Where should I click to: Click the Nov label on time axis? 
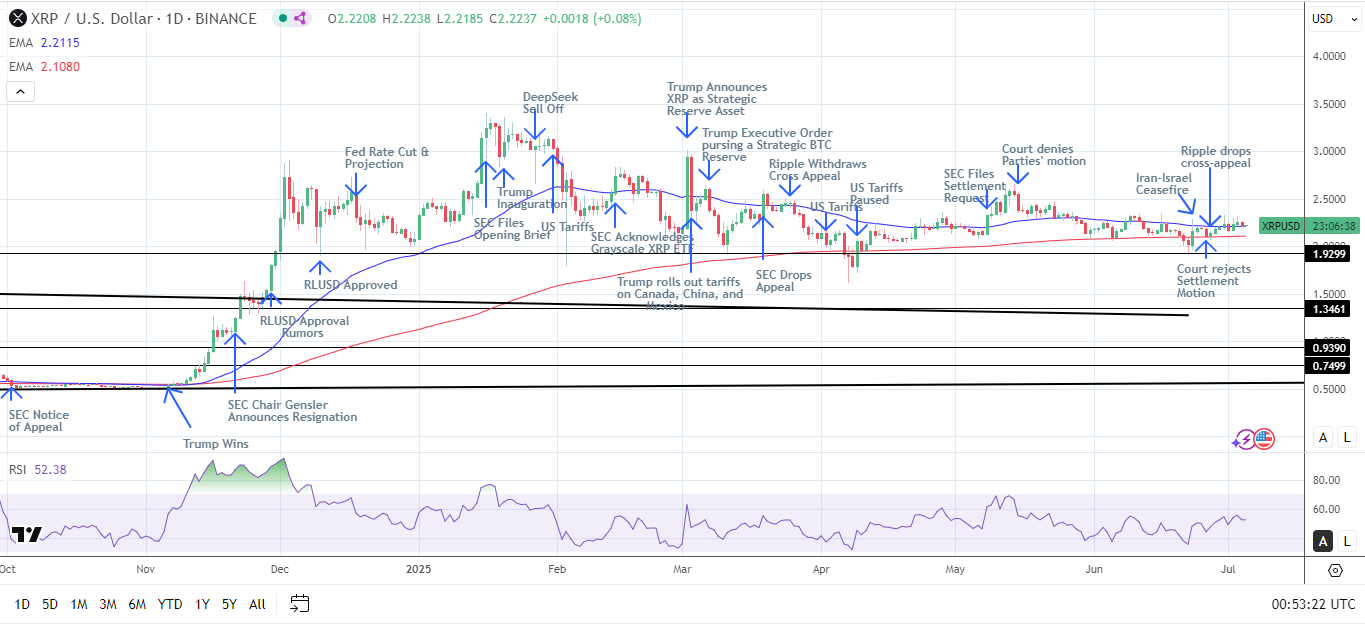click(x=146, y=569)
